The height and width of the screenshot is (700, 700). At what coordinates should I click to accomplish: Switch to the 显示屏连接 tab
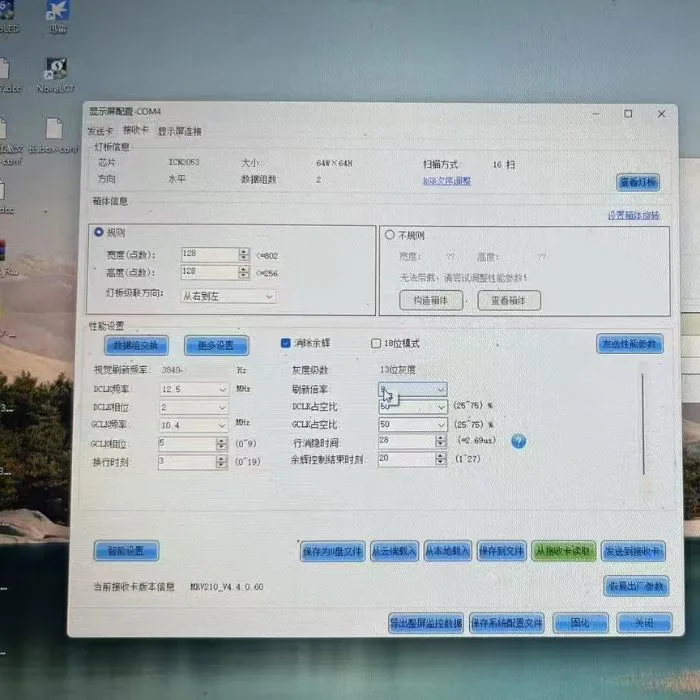pyautogui.click(x=179, y=131)
